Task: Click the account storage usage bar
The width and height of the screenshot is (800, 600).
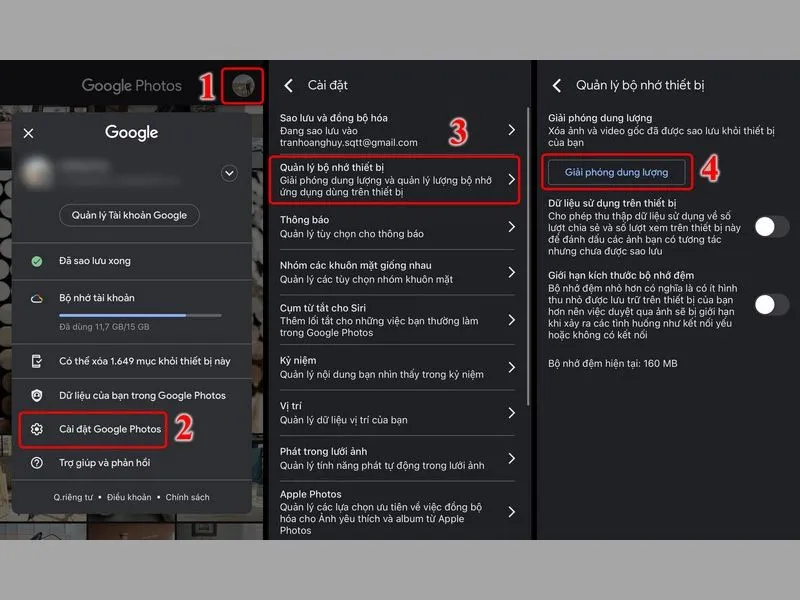Action: click(x=140, y=316)
